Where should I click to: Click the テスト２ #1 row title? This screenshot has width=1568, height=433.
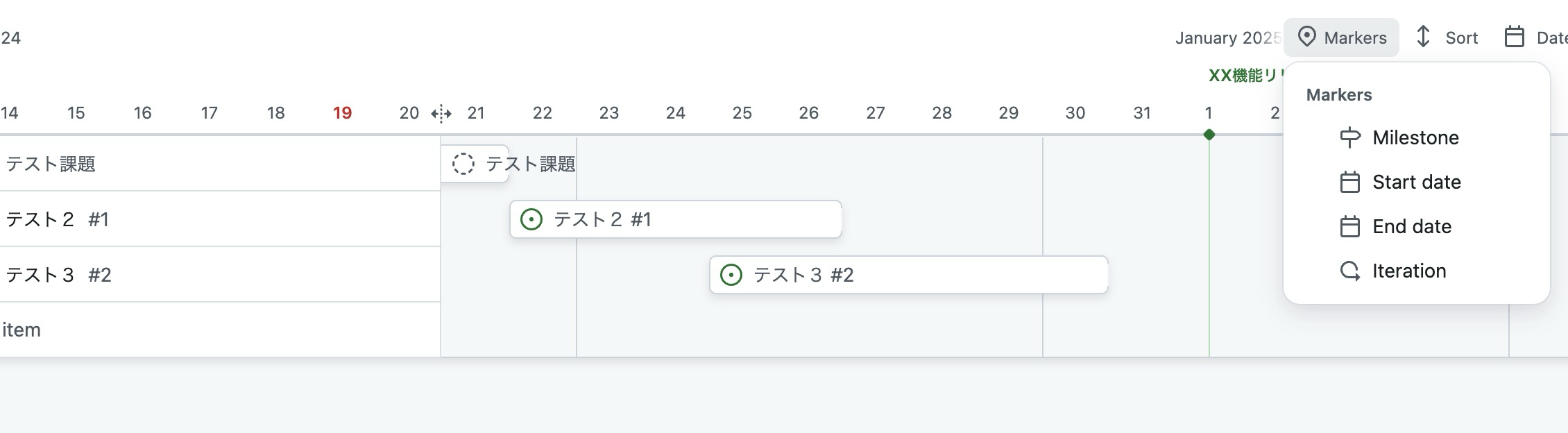[x=57, y=219]
